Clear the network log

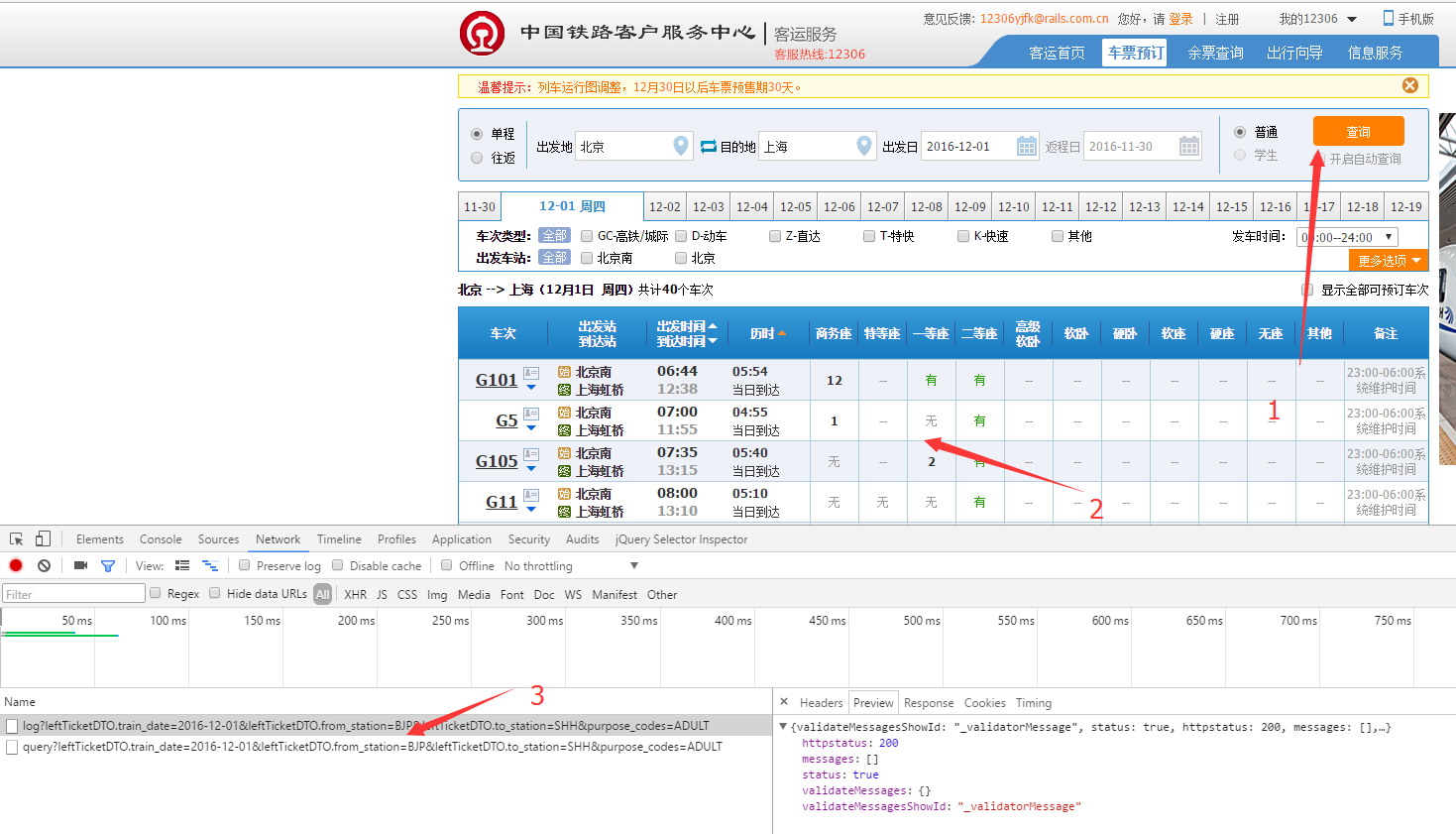click(x=44, y=565)
